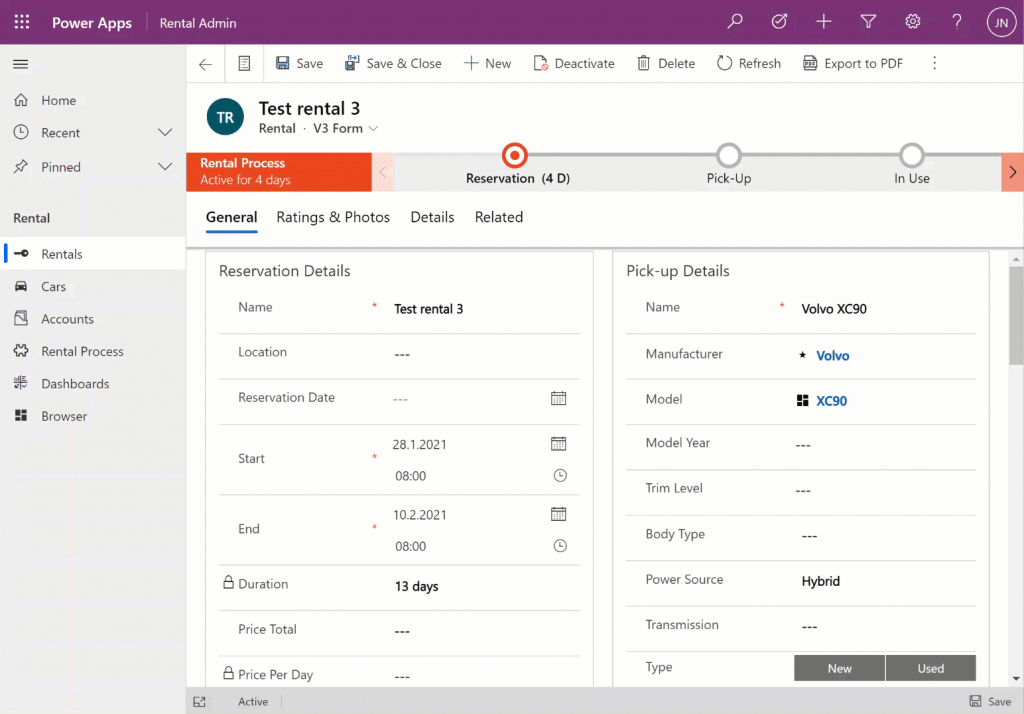Open the Start date calendar picker
The width and height of the screenshot is (1024, 714).
(x=559, y=443)
